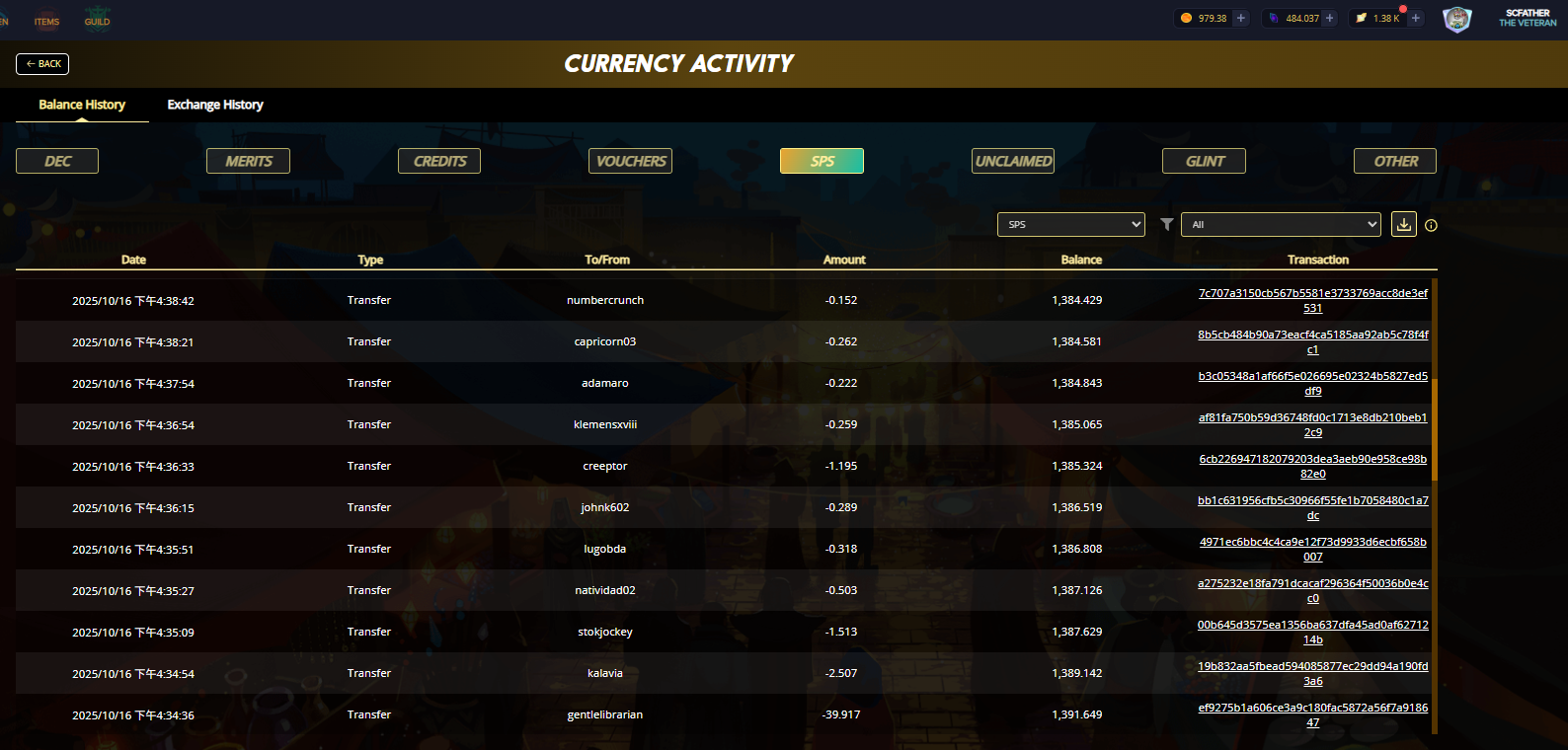The image size is (1568, 750).
Task: Switch to the Exchange History tab
Action: [215, 105]
